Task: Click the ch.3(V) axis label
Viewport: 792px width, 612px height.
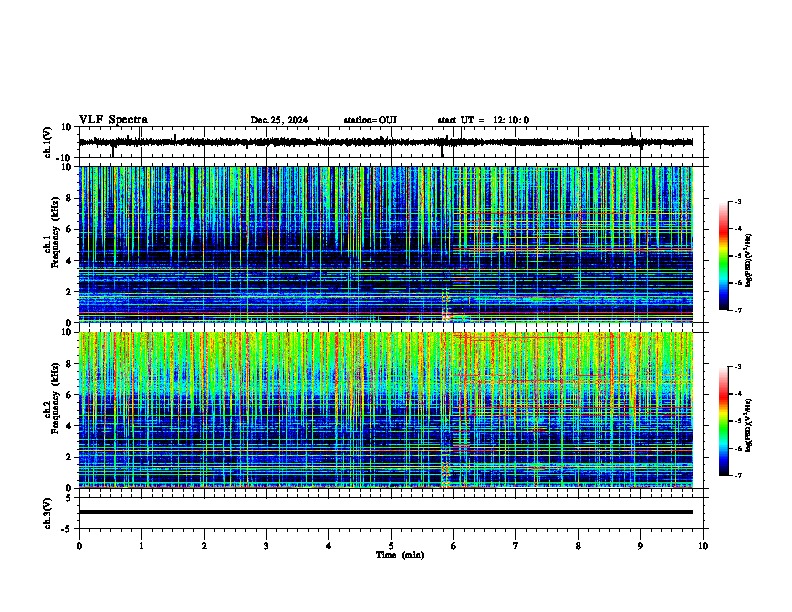Action: tap(48, 513)
